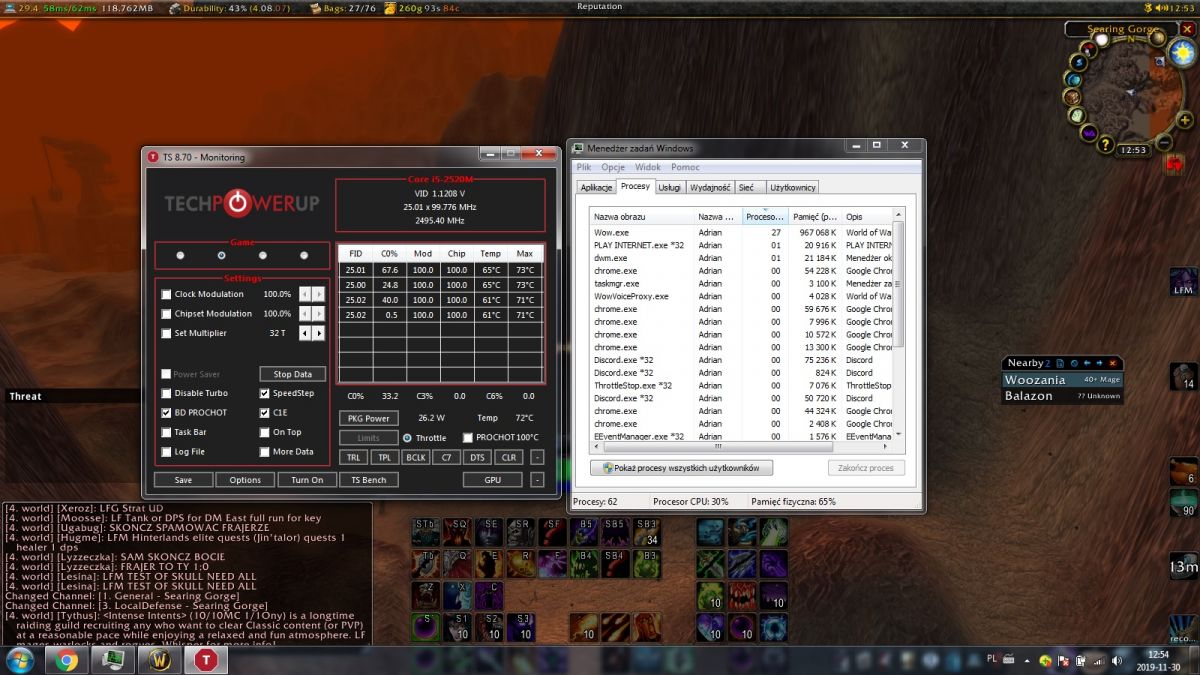This screenshot has height=675, width=1200.
Task: Open the Opcje menu
Action: click(x=613, y=167)
